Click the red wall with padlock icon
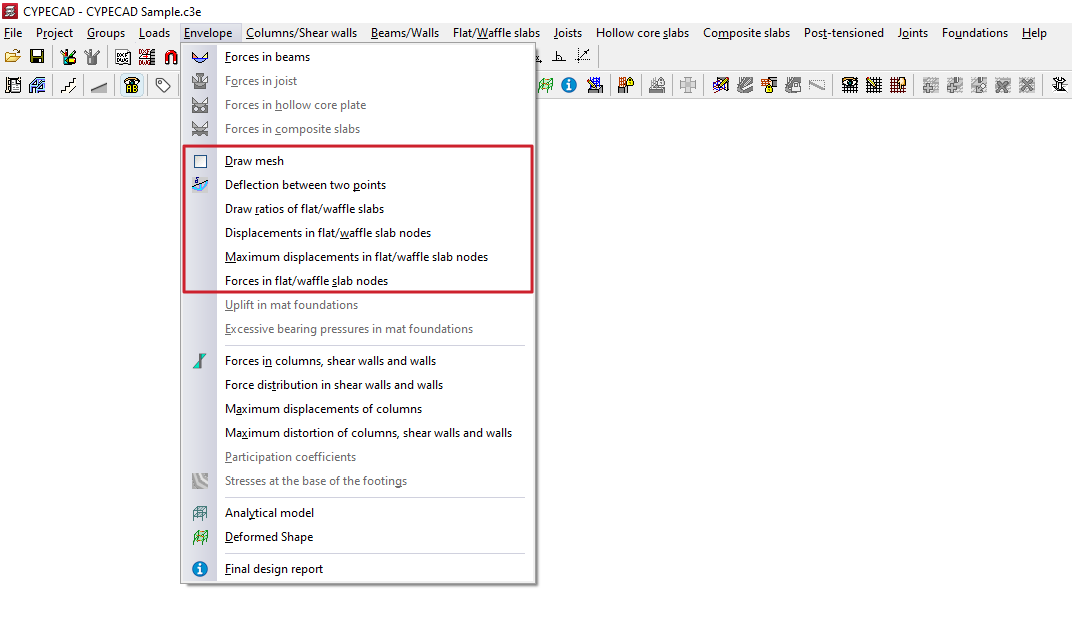 pos(626,85)
